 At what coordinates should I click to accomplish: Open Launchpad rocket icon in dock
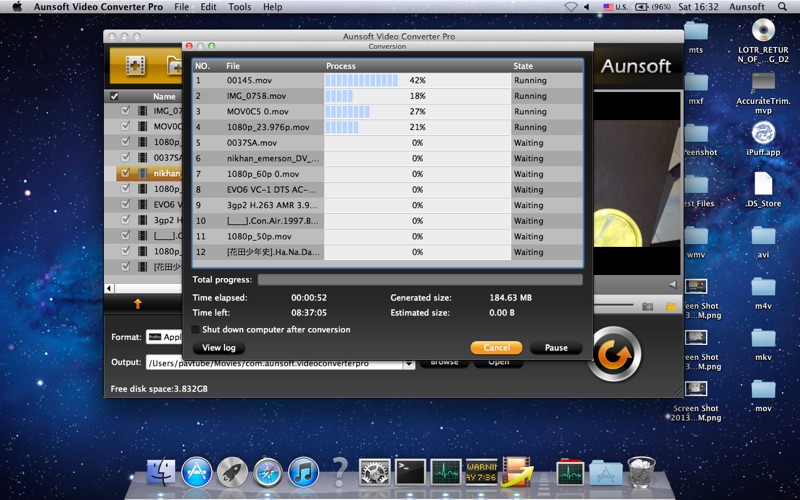232,472
